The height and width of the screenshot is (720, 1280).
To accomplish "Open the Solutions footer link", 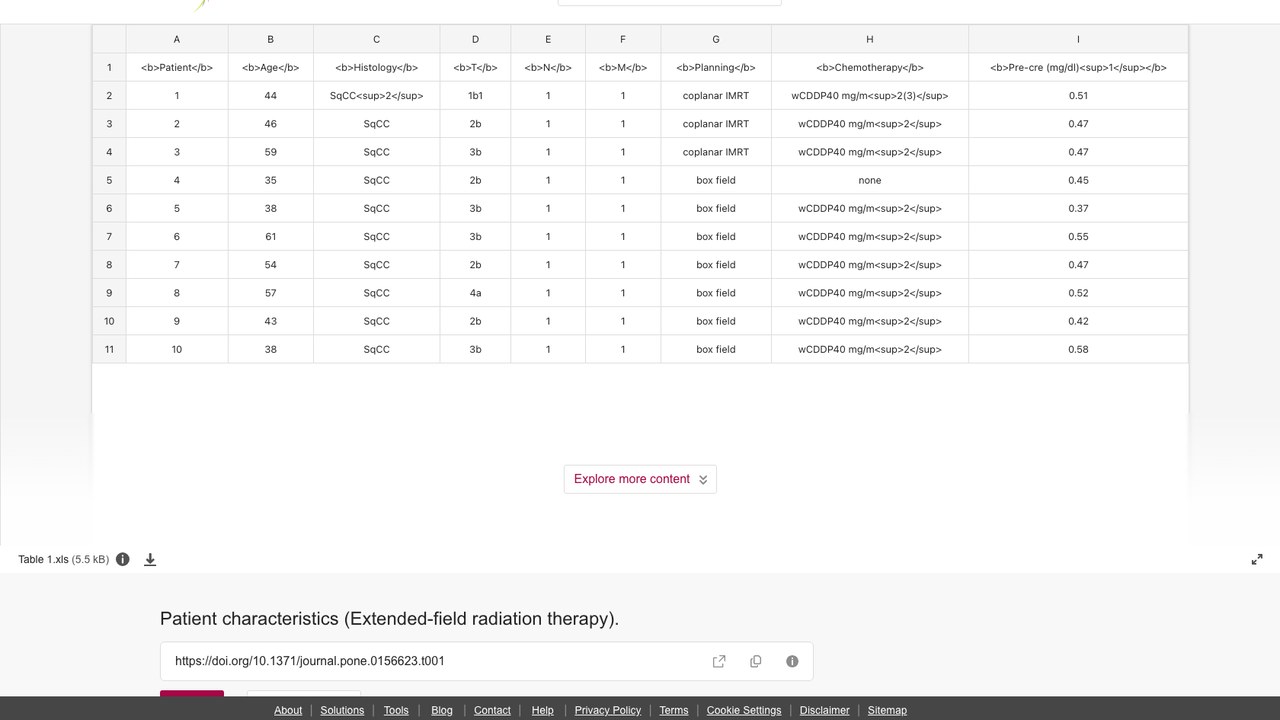I will (342, 710).
